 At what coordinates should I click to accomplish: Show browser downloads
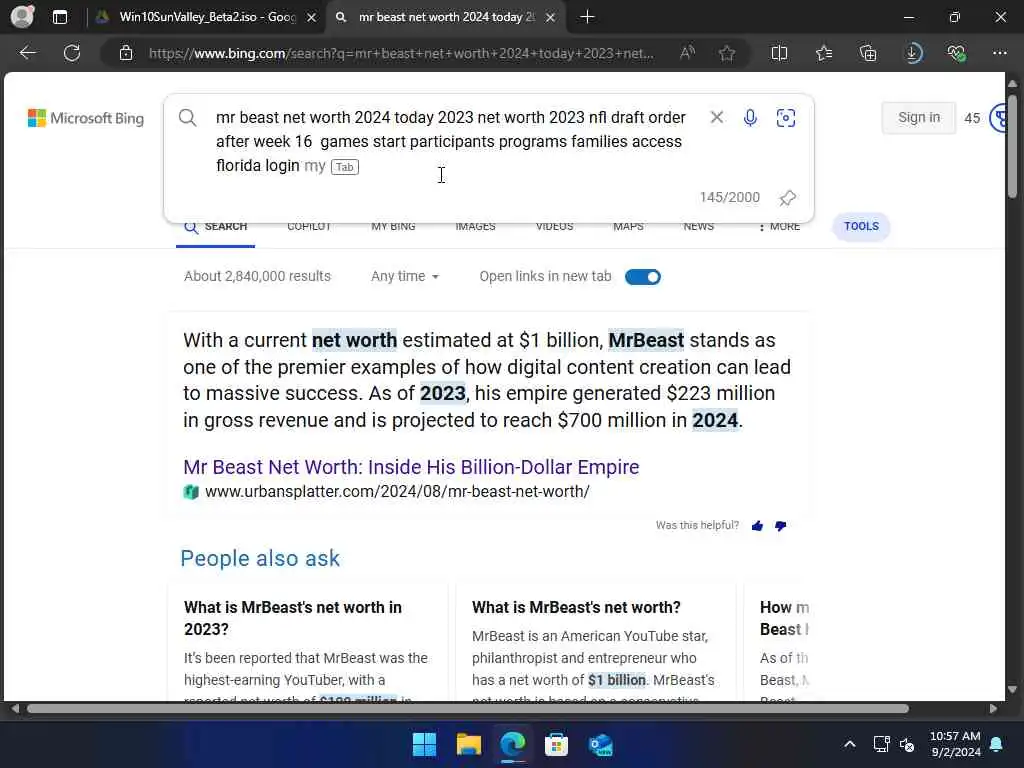(913, 53)
